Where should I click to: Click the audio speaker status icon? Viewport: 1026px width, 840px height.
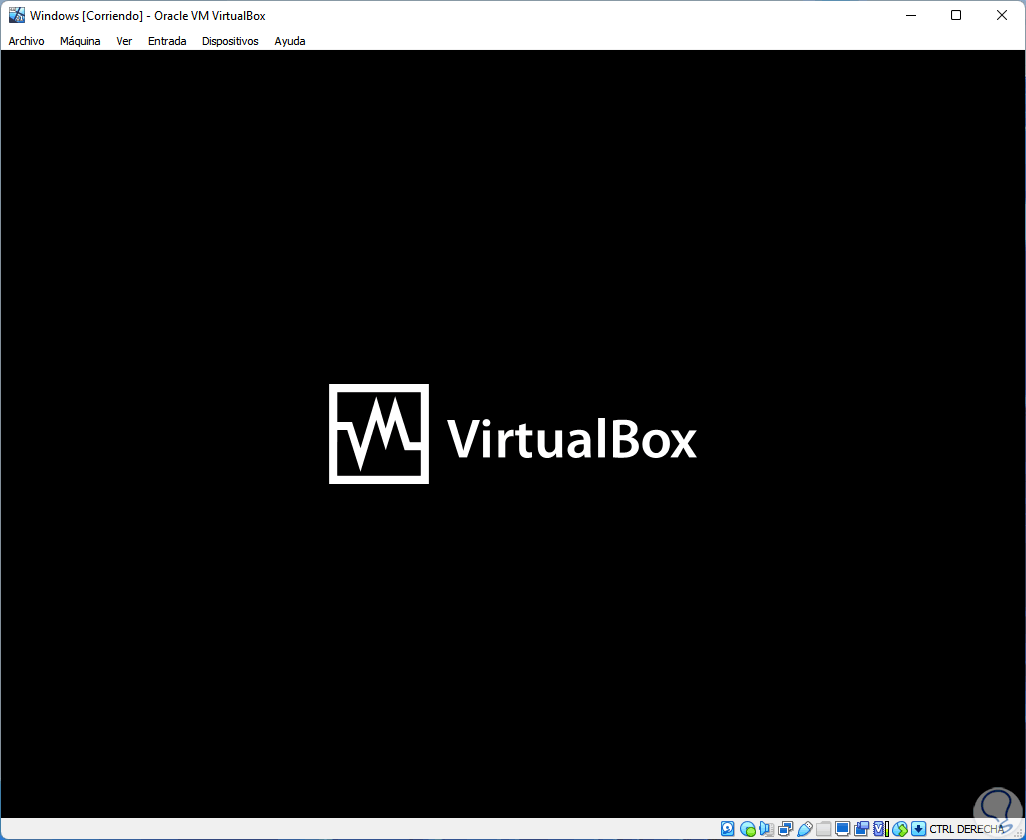click(x=766, y=829)
